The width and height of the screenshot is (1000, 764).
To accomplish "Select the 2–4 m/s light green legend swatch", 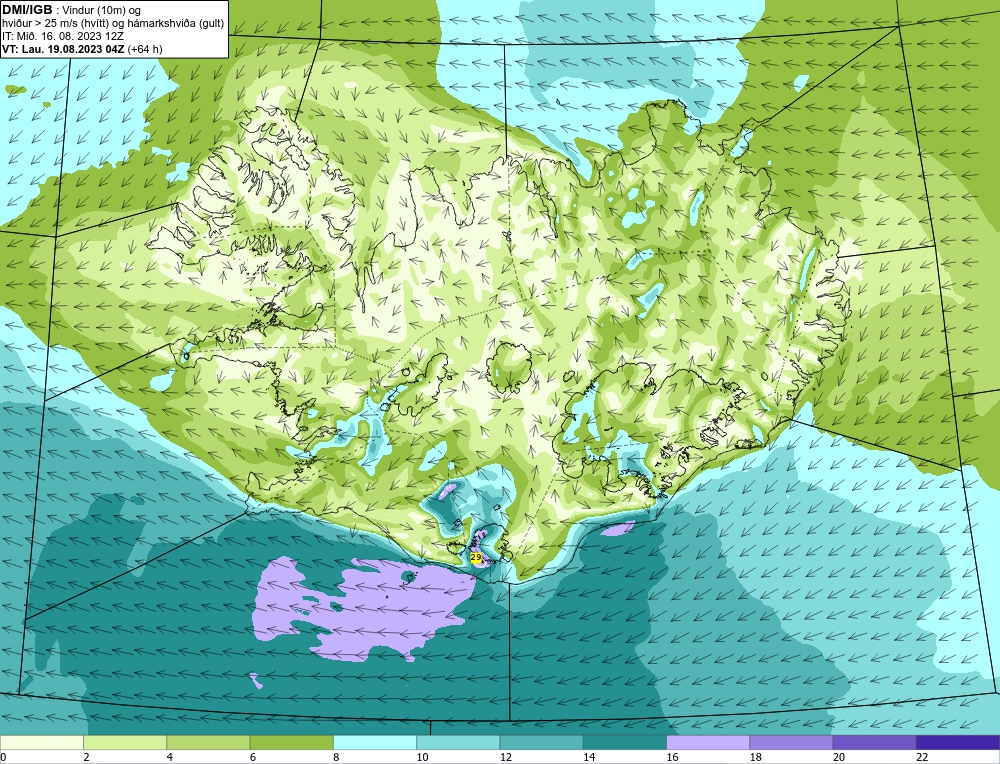I will 125,742.
